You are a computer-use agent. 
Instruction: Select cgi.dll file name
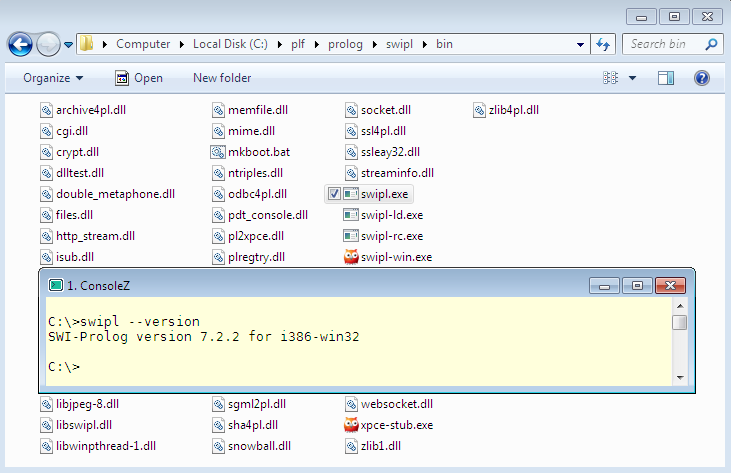point(72,131)
